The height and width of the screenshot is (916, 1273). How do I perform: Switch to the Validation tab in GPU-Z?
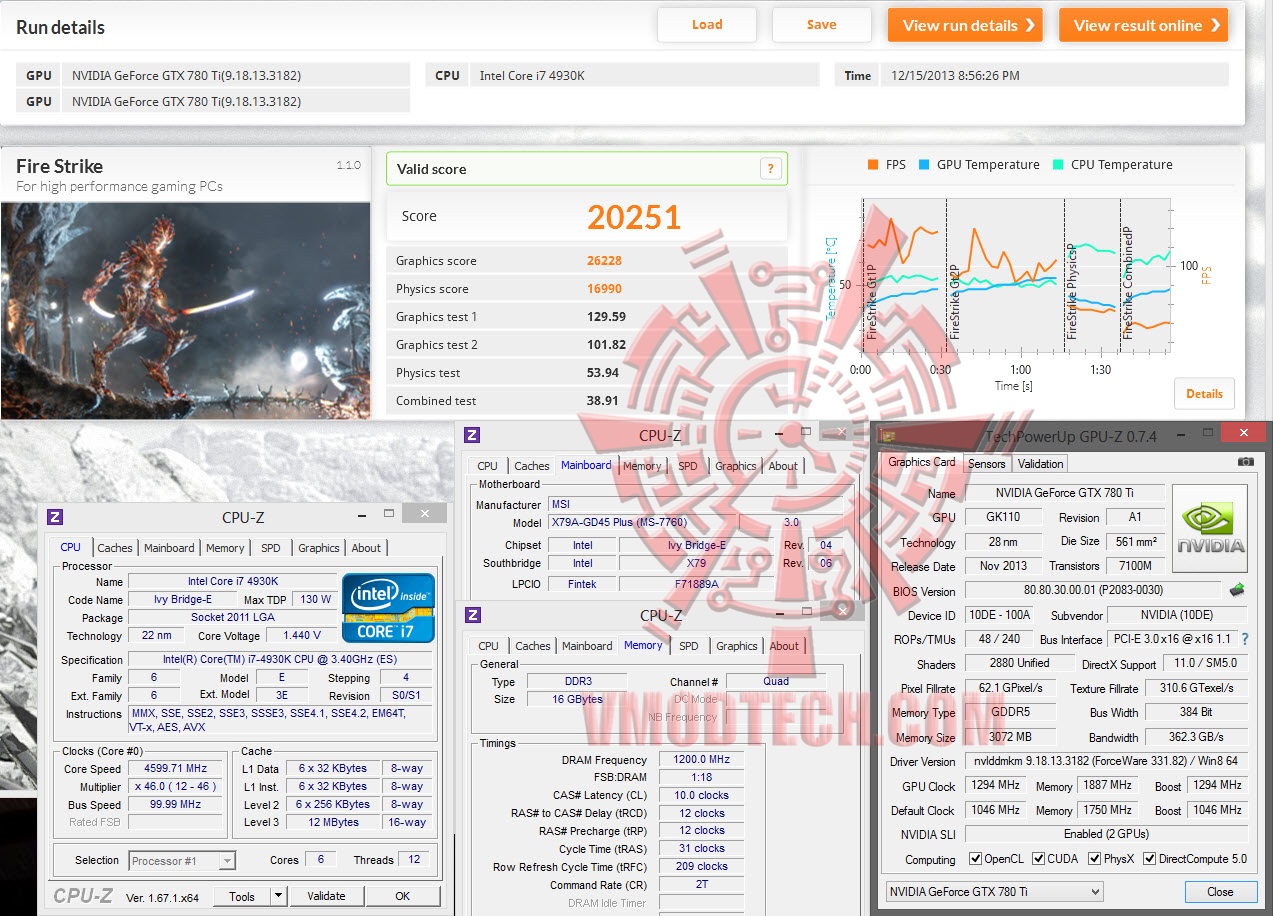[1040, 463]
